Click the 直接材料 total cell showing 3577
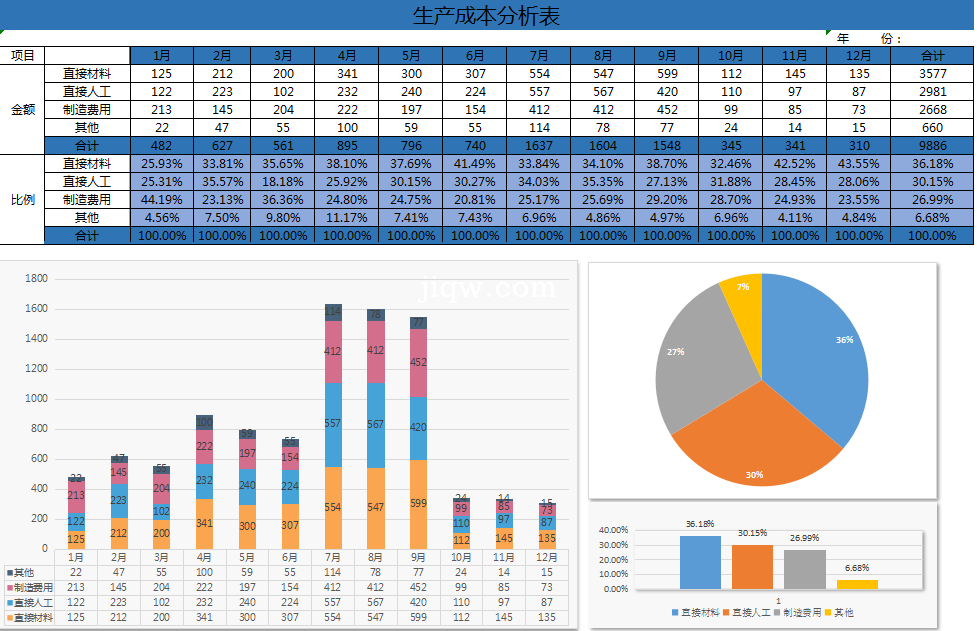Screen dimensions: 977x631 pyautogui.click(x=932, y=73)
